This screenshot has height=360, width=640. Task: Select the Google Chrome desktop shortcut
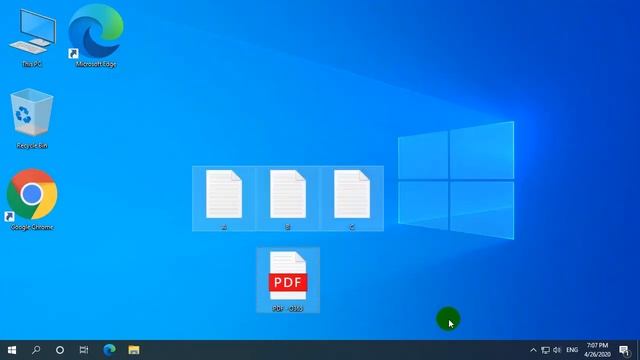pos(32,200)
